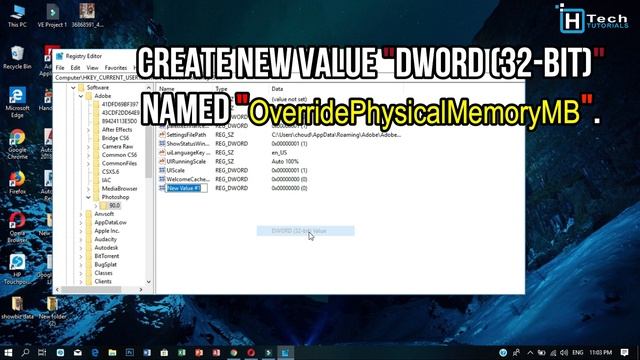Select the UIScale DWORD value icon
The height and width of the screenshot is (360, 640).
[x=162, y=170]
